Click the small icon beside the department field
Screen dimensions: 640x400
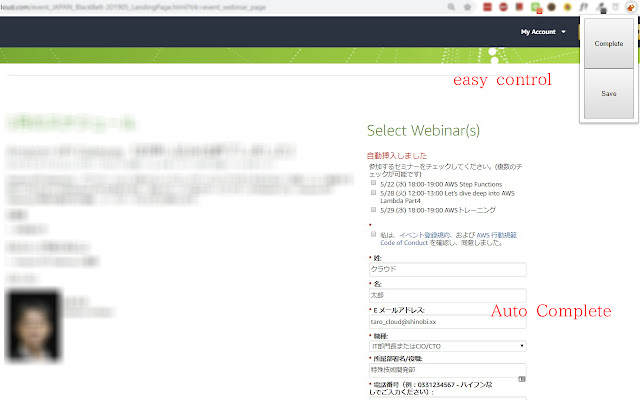point(522,379)
